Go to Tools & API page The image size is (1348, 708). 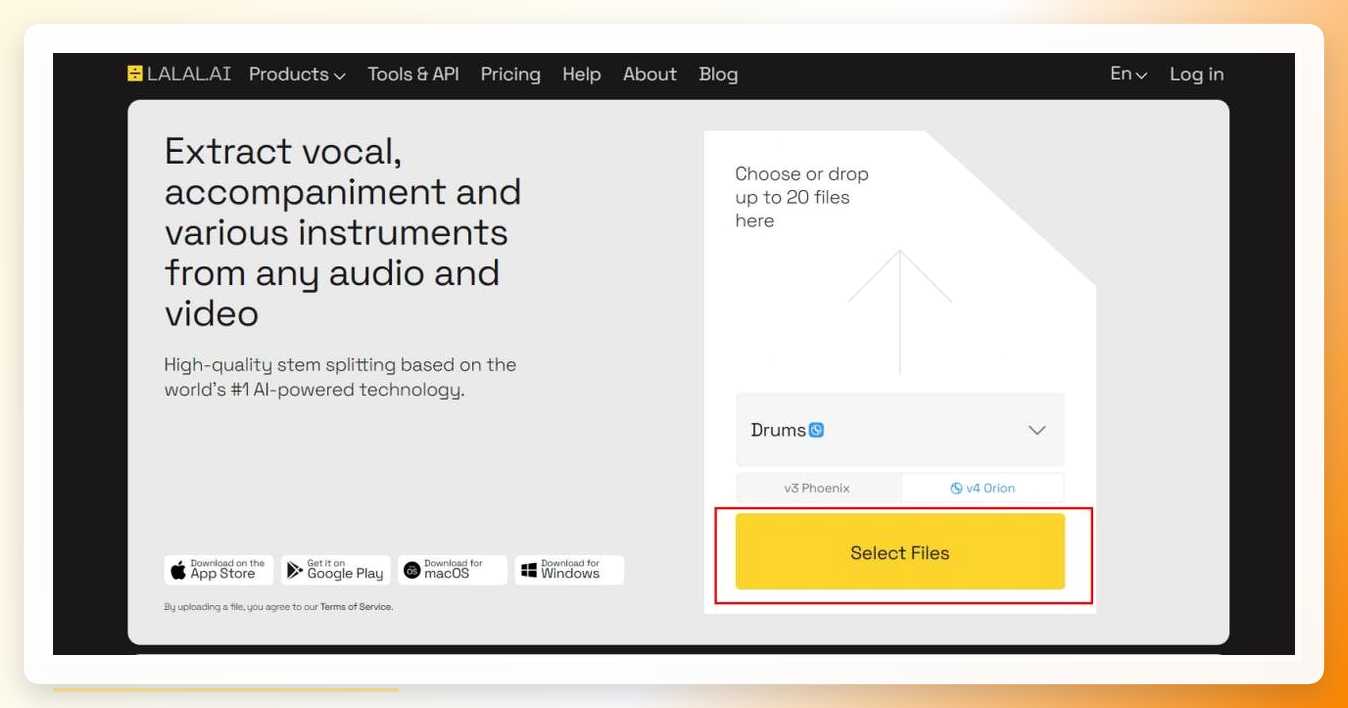[x=413, y=74]
